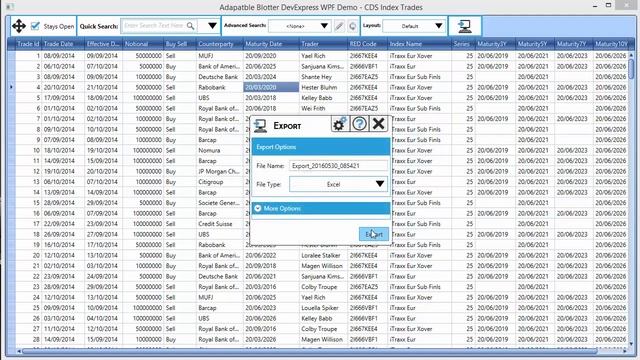The image size is (640, 360).
Task: Click the Counterparty column header
Action: pyautogui.click(x=220, y=44)
